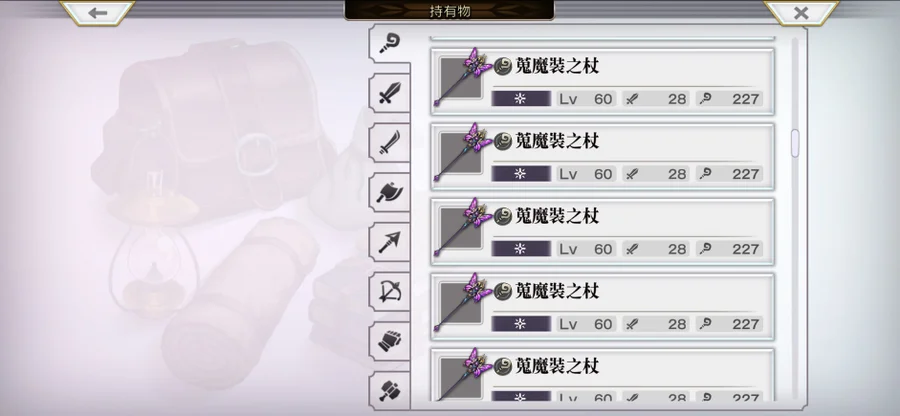Click the inventory list scrollbar handle

point(795,143)
